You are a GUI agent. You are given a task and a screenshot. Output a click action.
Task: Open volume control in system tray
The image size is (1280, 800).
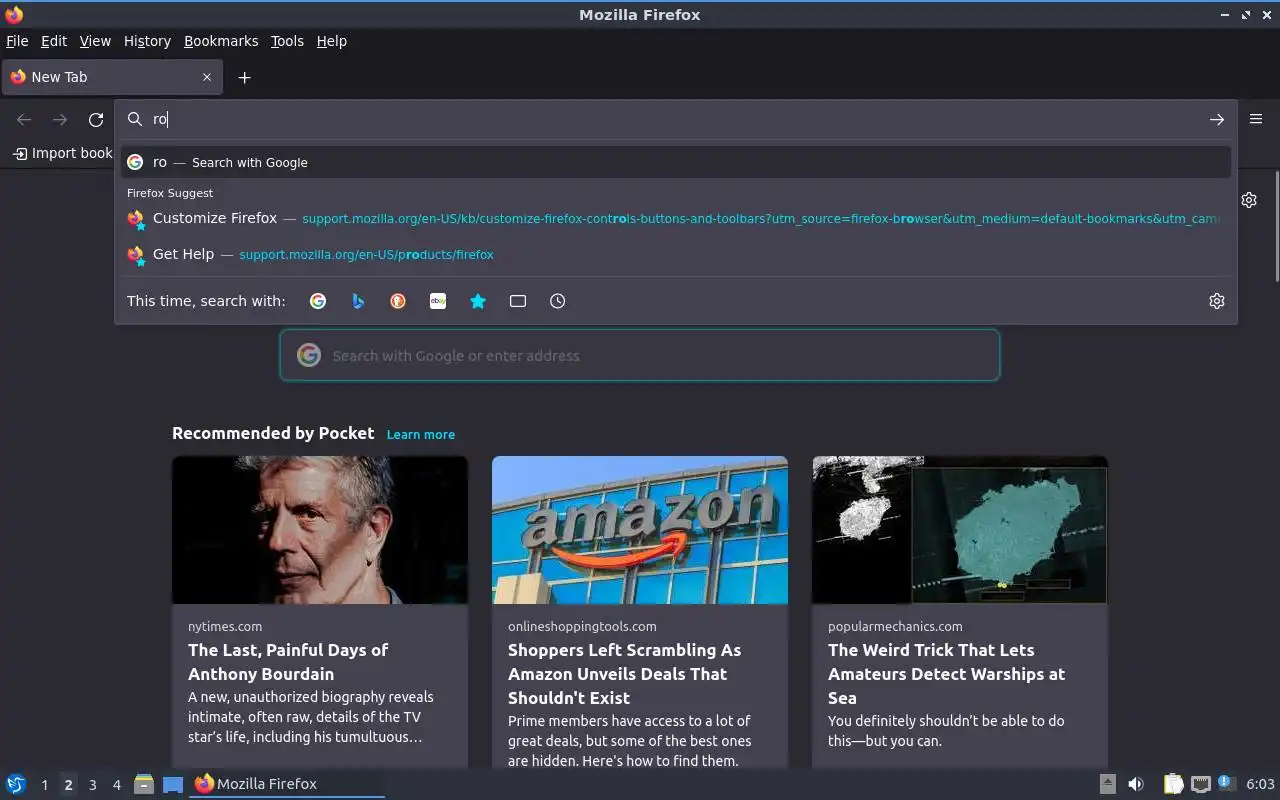click(1136, 784)
